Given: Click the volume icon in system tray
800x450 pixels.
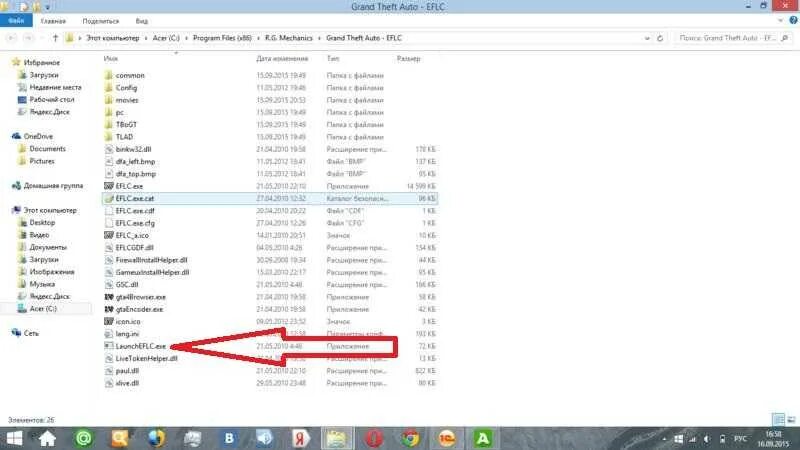Looking at the screenshot, I should click(707, 439).
